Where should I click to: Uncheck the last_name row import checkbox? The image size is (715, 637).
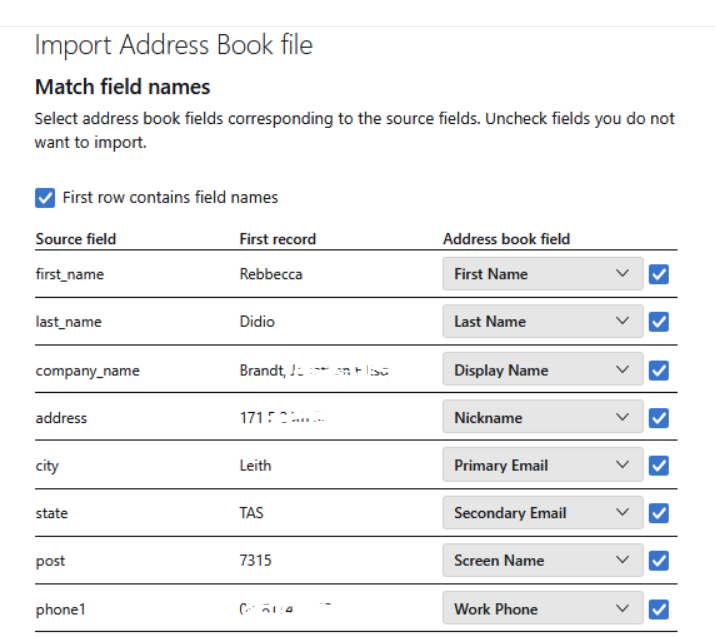658,322
